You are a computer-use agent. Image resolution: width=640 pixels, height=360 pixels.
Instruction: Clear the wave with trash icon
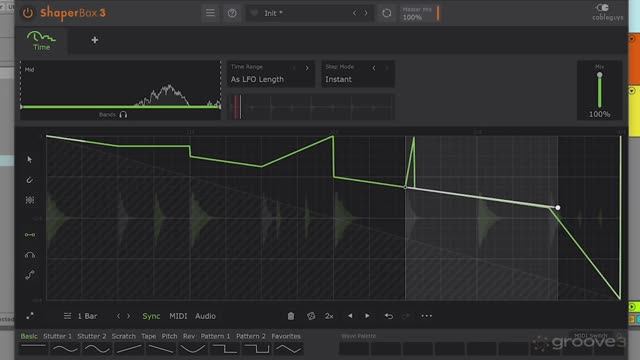[x=291, y=316]
